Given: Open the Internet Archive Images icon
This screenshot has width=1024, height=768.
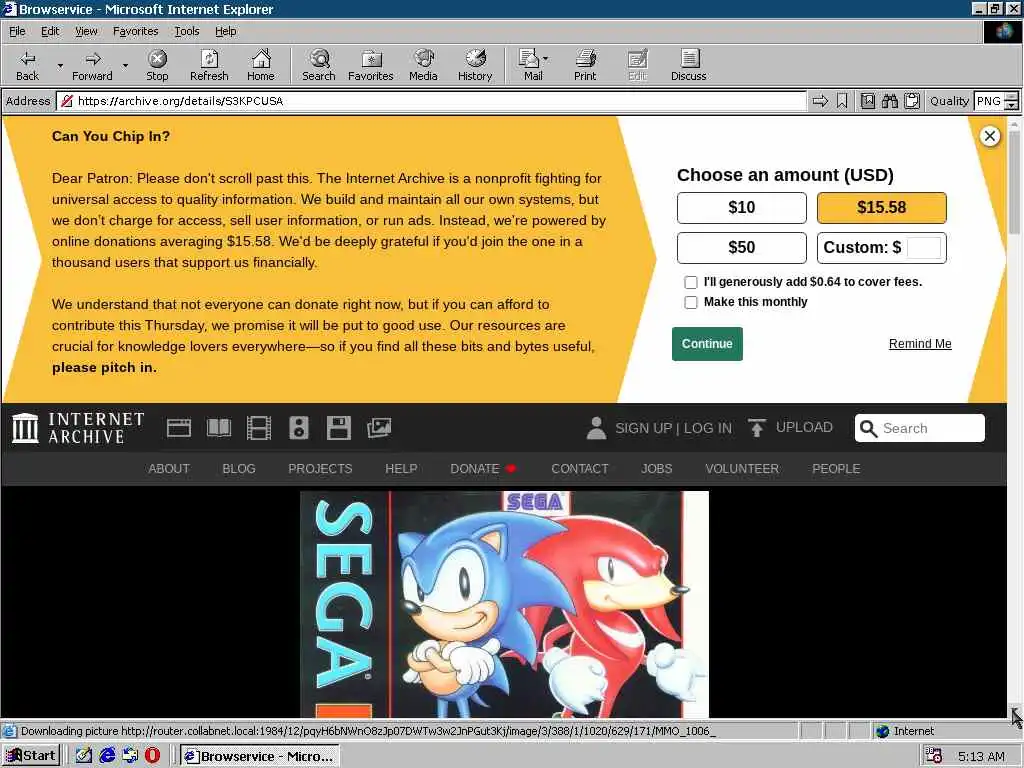Looking at the screenshot, I should pyautogui.click(x=379, y=428).
